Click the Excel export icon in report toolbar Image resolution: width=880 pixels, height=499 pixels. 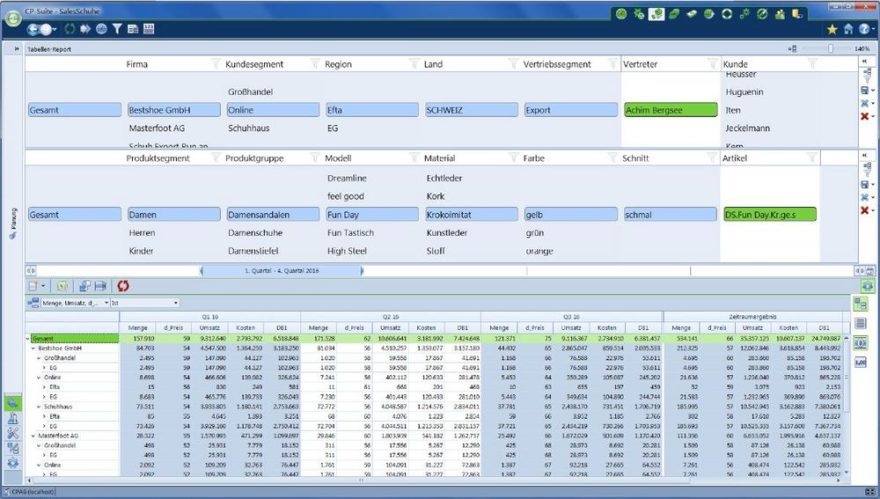pos(62,286)
